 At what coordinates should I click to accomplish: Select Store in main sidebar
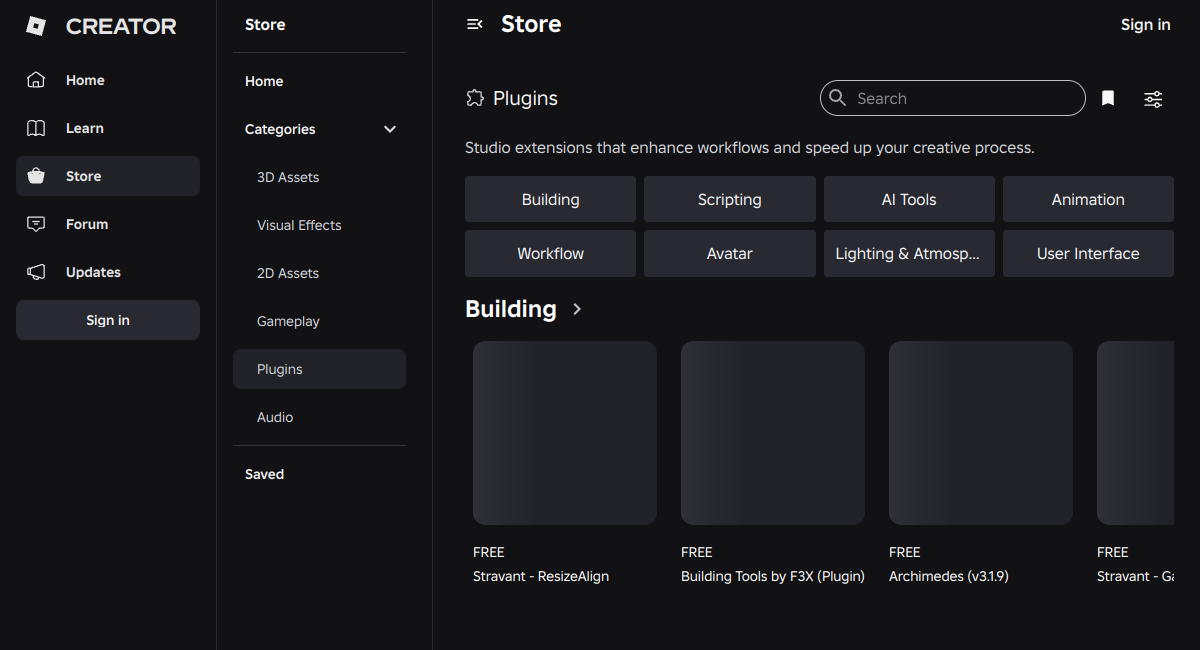(x=108, y=176)
